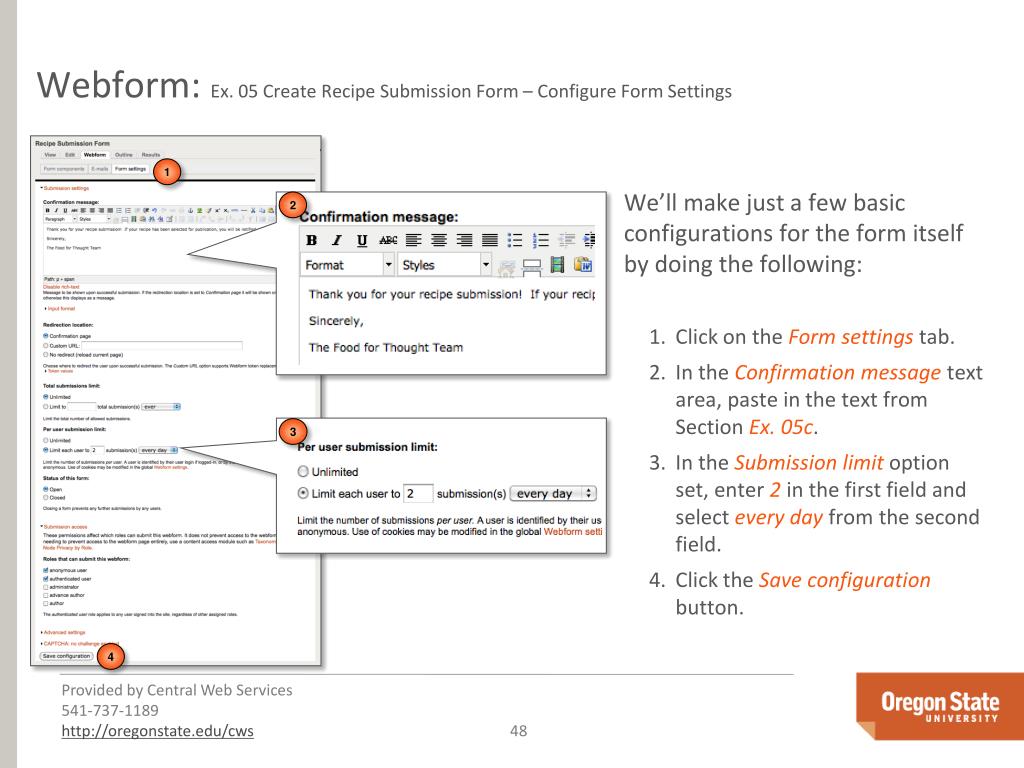Viewport: 1024px width, 768px height.
Task: Click Webform settings link in small screenshot
Action: tap(170, 467)
